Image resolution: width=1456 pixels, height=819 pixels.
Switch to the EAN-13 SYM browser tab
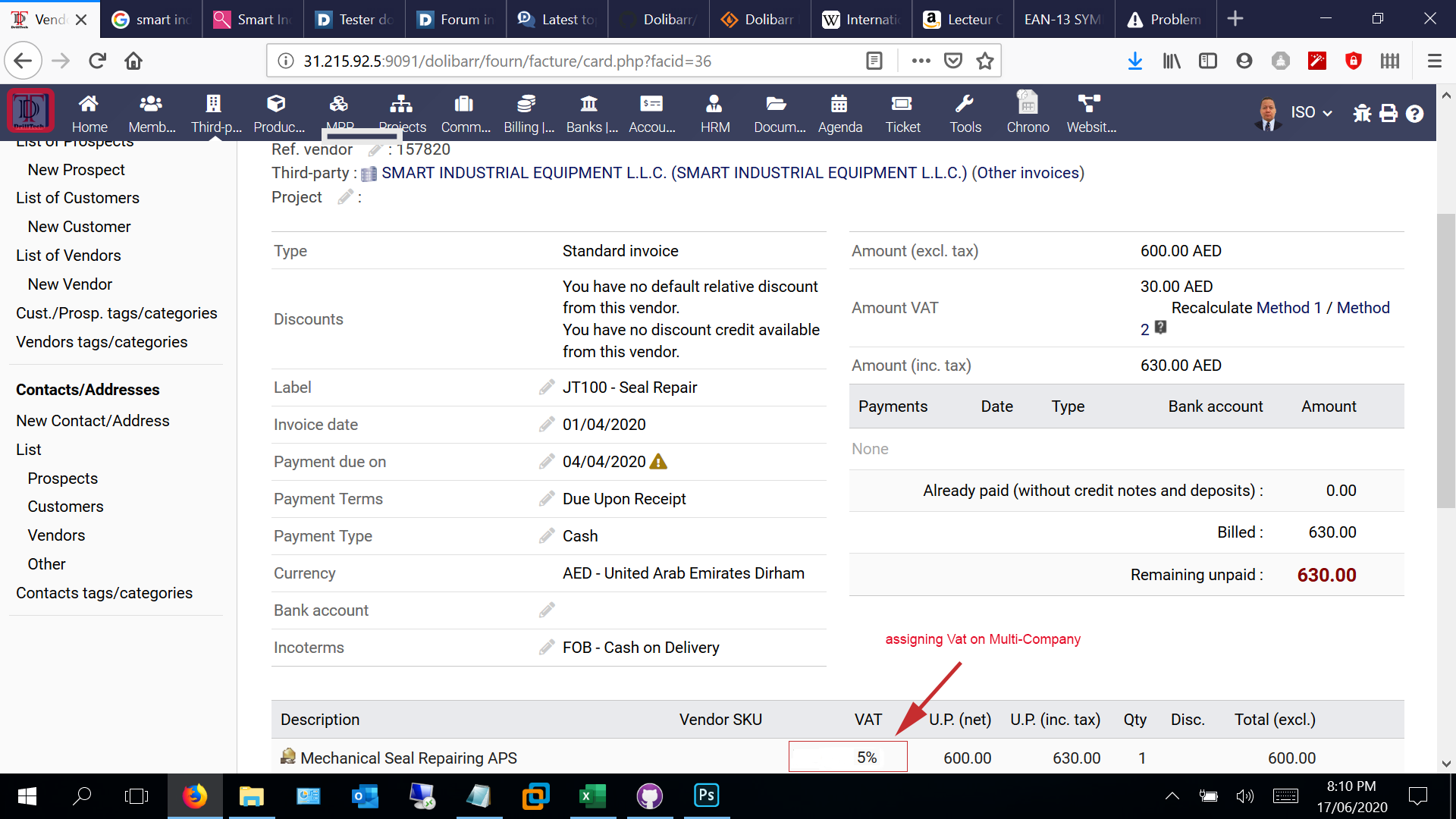pos(1064,19)
